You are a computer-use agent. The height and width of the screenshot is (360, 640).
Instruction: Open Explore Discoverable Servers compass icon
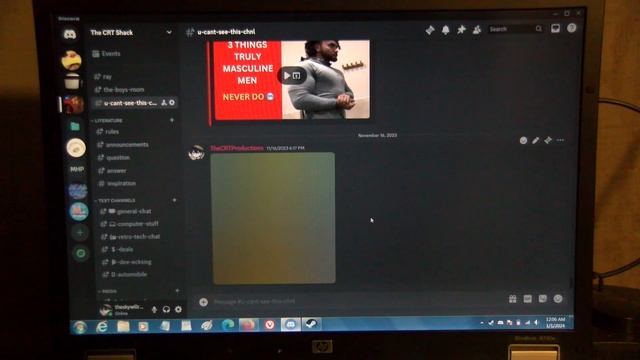coord(81,253)
